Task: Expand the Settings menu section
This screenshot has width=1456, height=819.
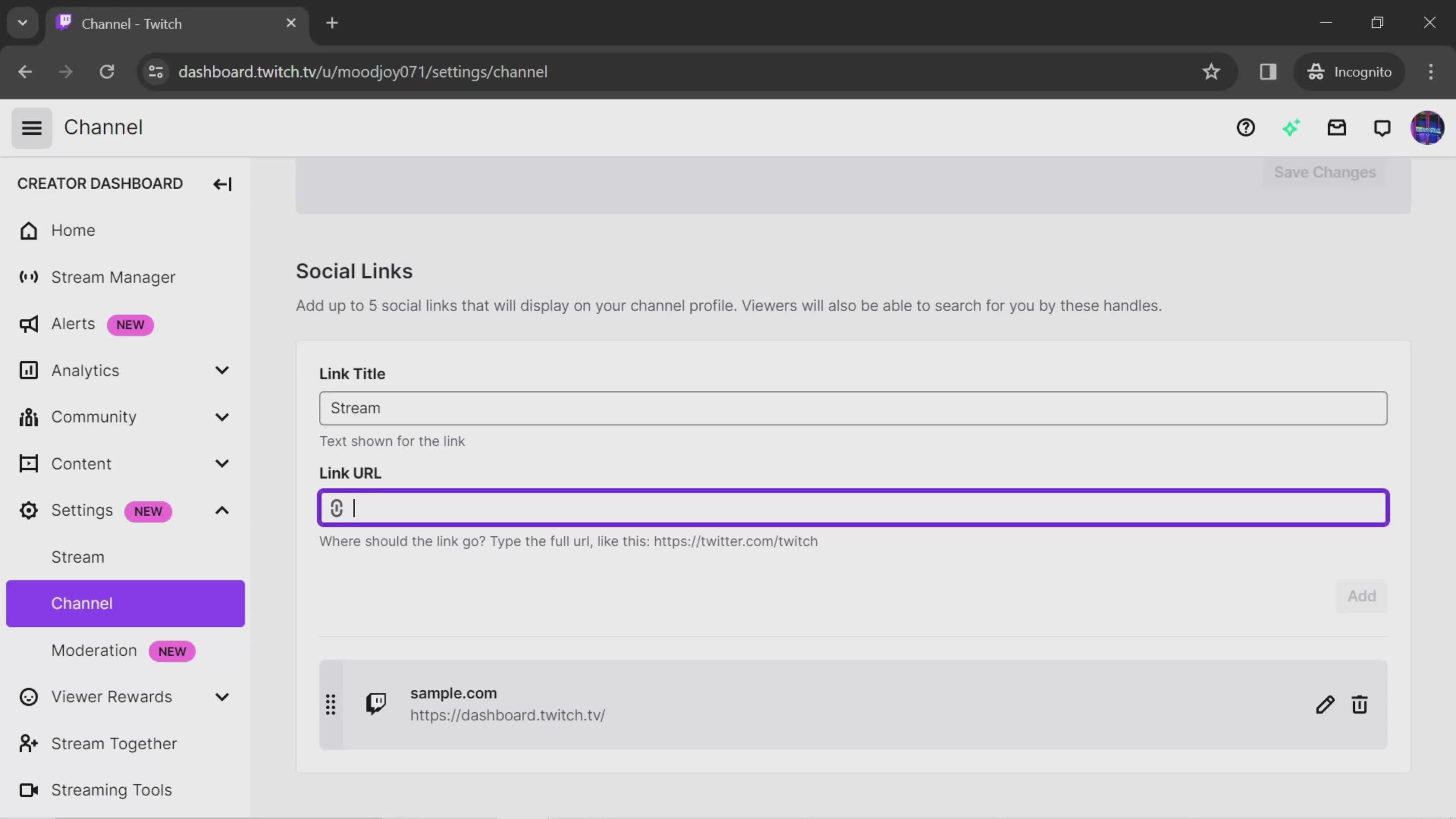Action: pyautogui.click(x=222, y=510)
